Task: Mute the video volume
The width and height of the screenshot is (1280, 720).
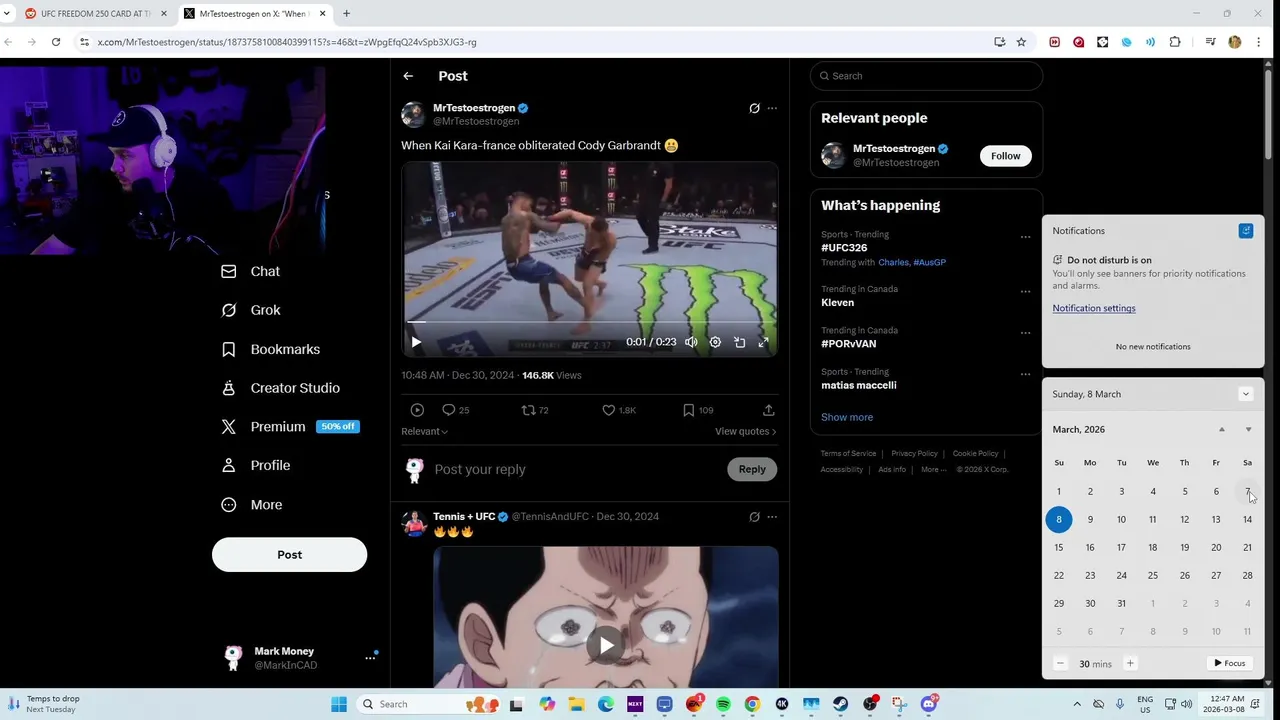Action: (691, 342)
